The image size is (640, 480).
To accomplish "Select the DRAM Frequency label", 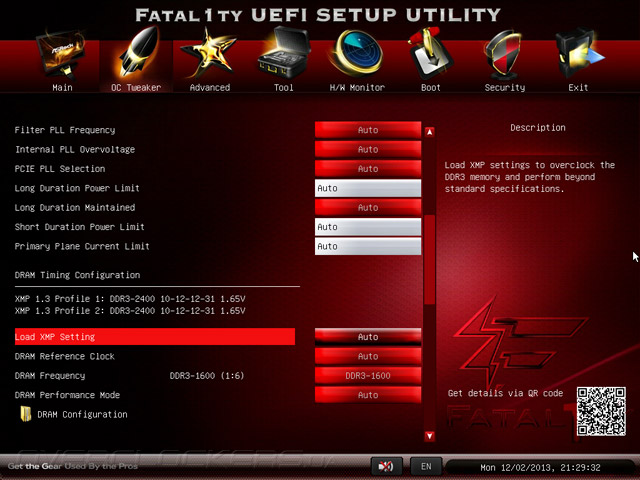I will tap(50, 376).
